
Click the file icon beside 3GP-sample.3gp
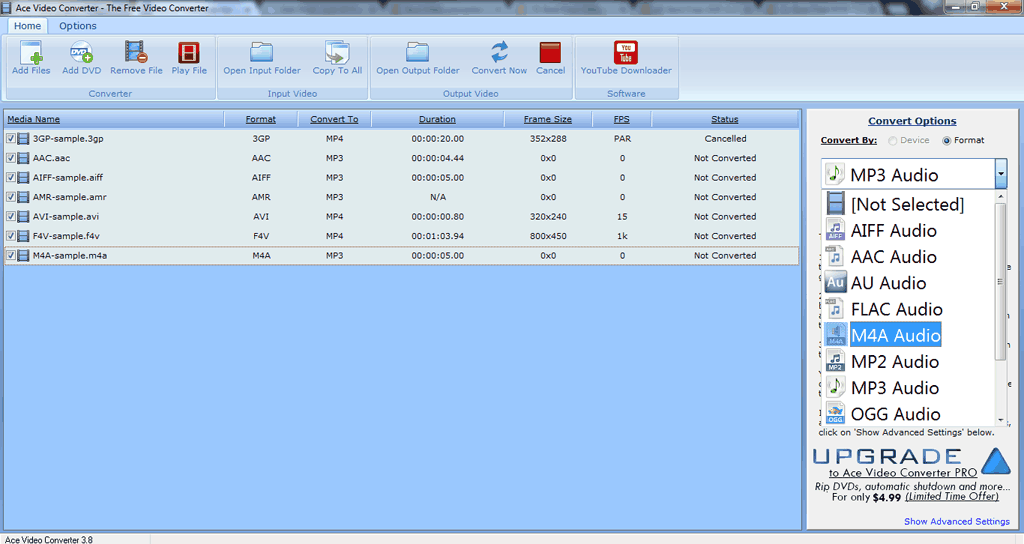24,139
